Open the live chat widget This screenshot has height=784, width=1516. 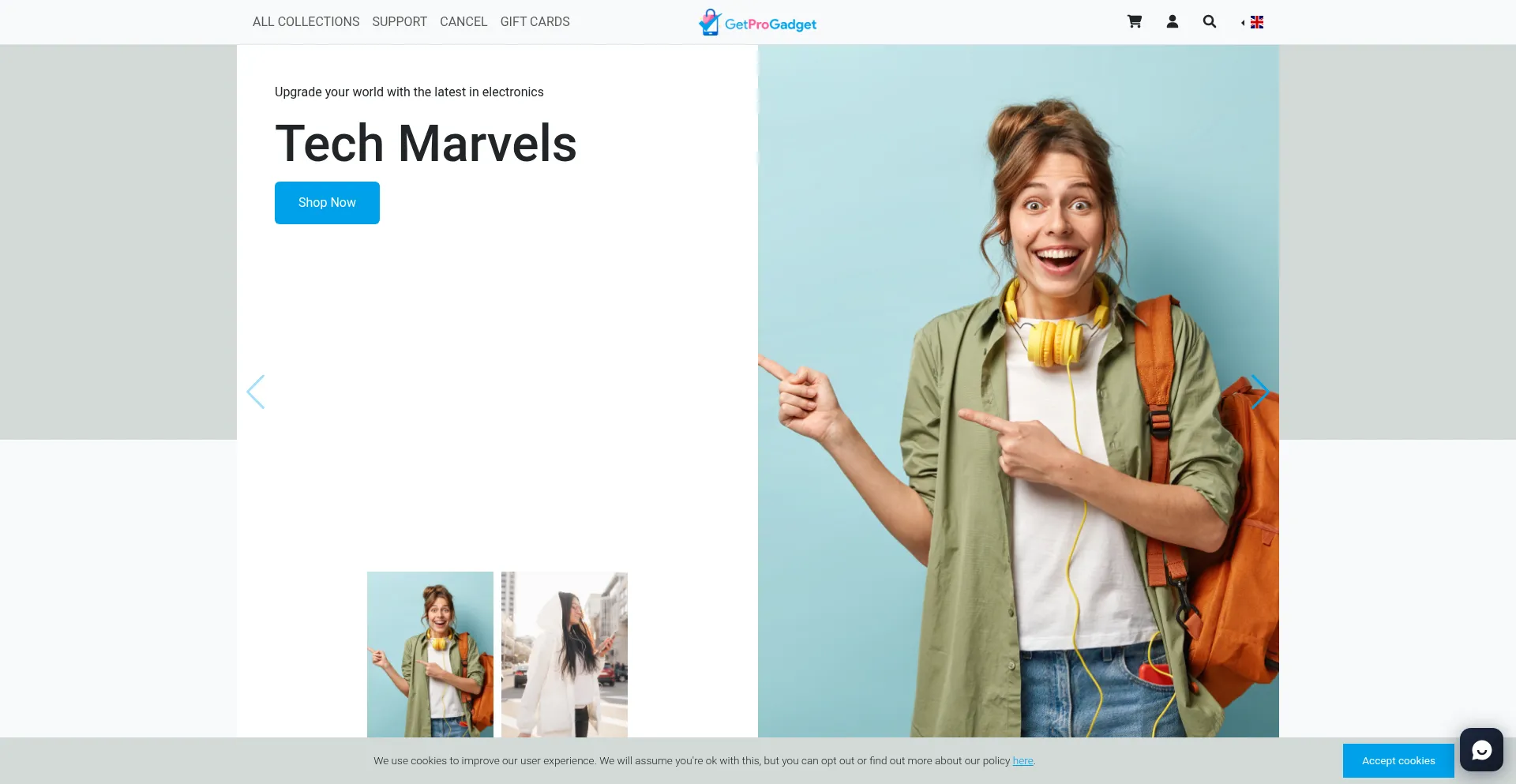tap(1481, 749)
